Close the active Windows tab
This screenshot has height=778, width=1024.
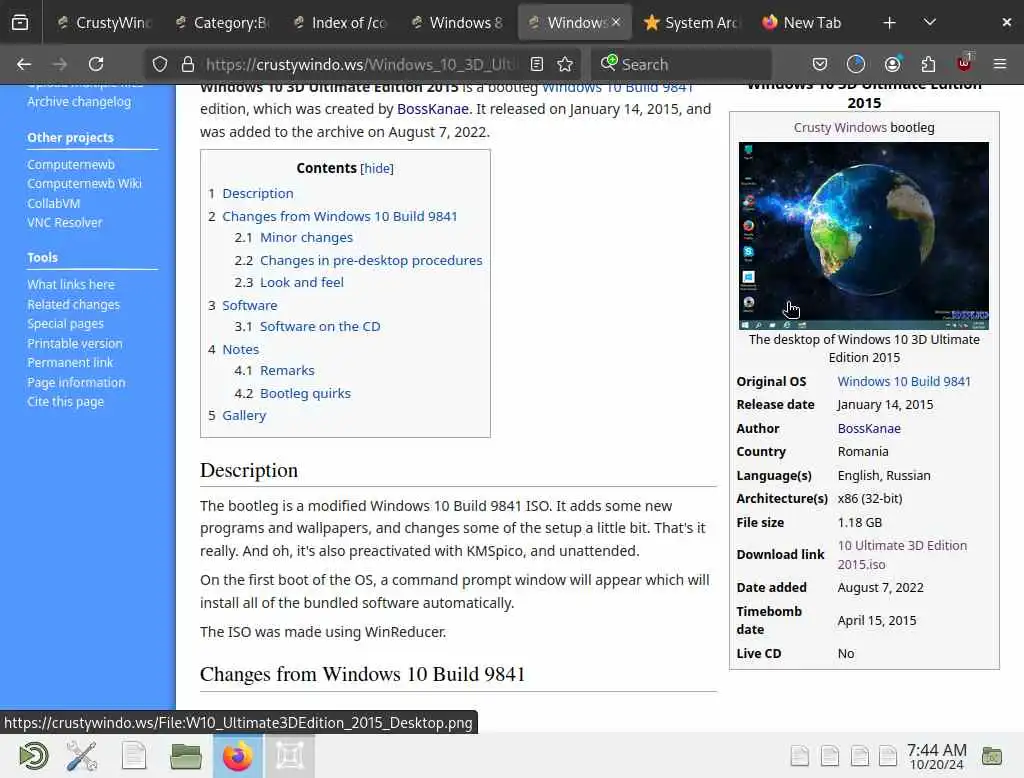pos(616,23)
